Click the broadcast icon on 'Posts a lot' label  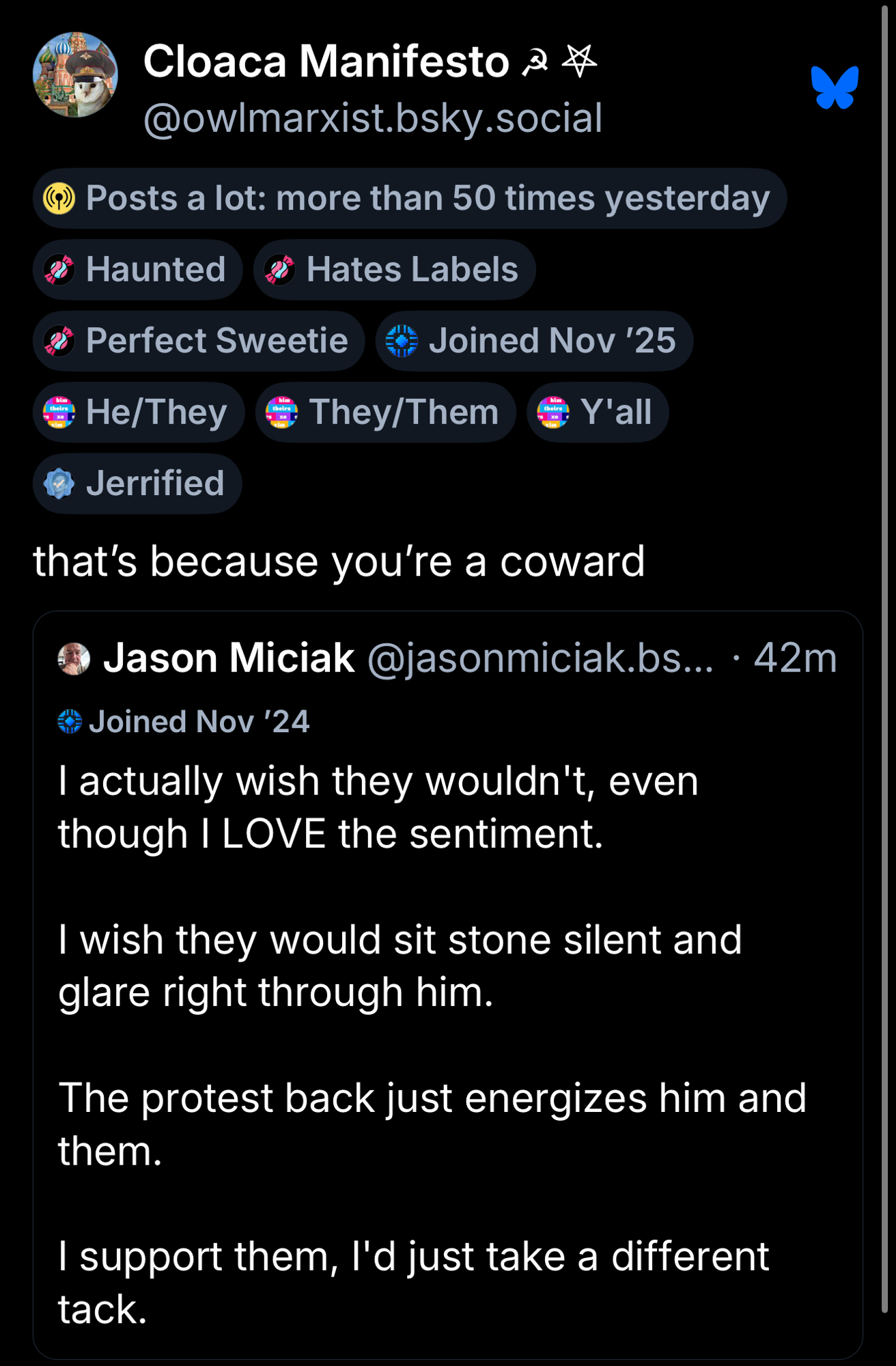(59, 199)
